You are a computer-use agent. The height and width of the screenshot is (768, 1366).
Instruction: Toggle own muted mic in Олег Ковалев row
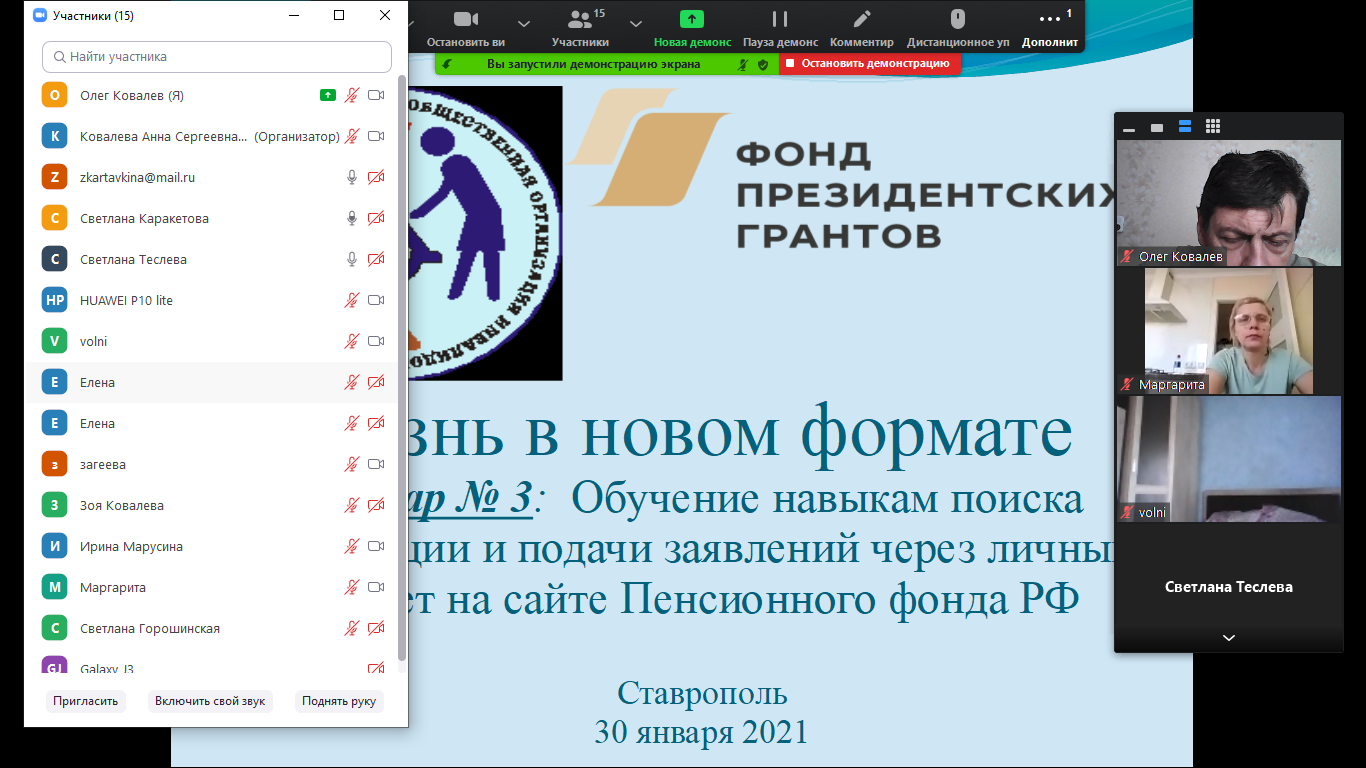pyautogui.click(x=352, y=95)
